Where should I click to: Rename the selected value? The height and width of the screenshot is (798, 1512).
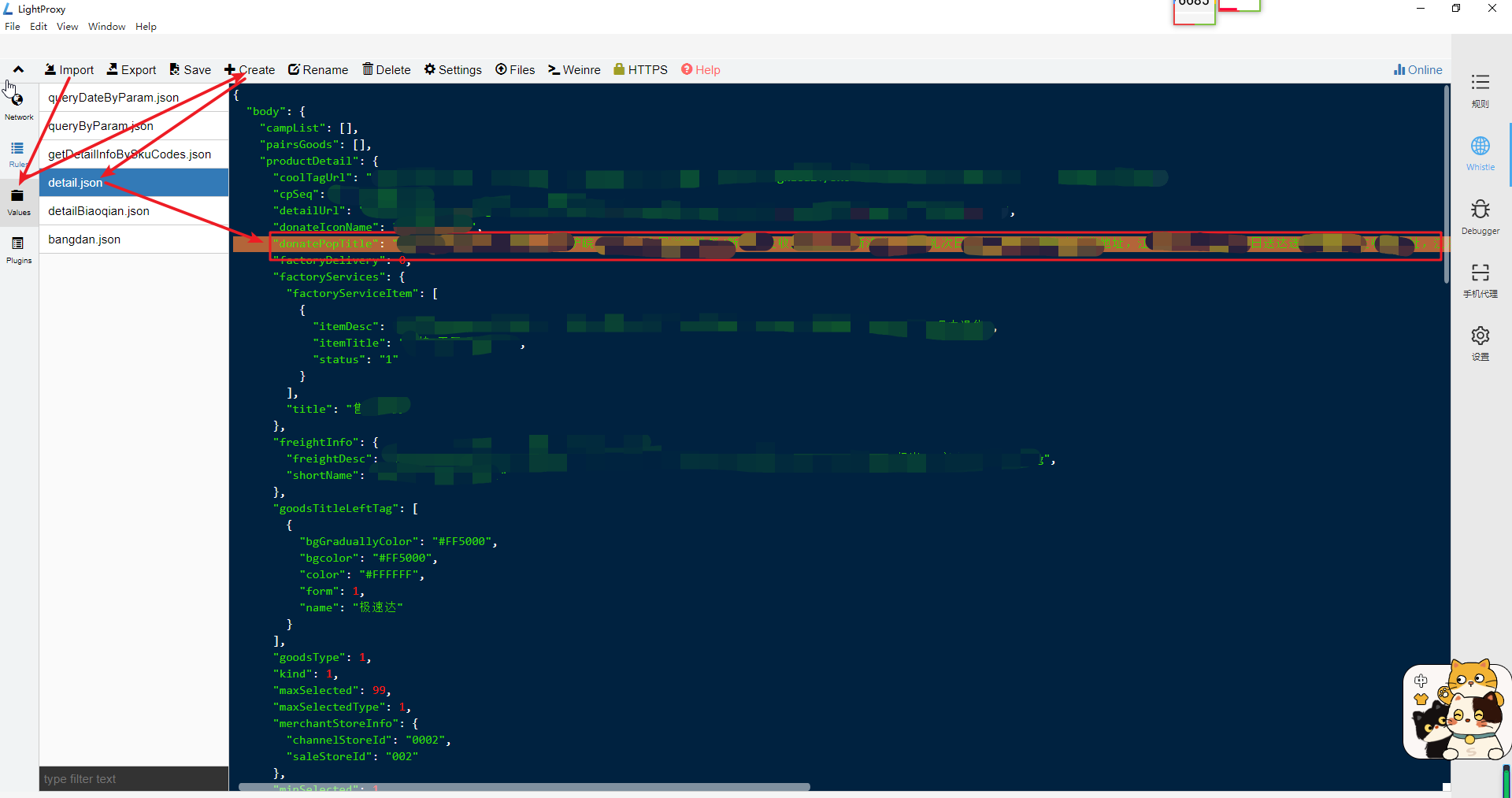pos(318,69)
